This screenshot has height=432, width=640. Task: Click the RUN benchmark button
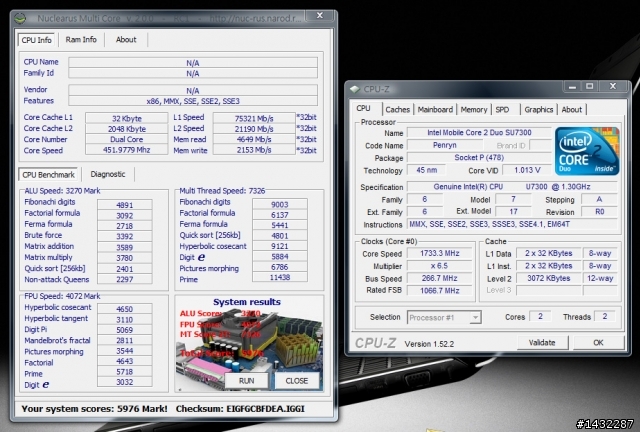point(247,381)
